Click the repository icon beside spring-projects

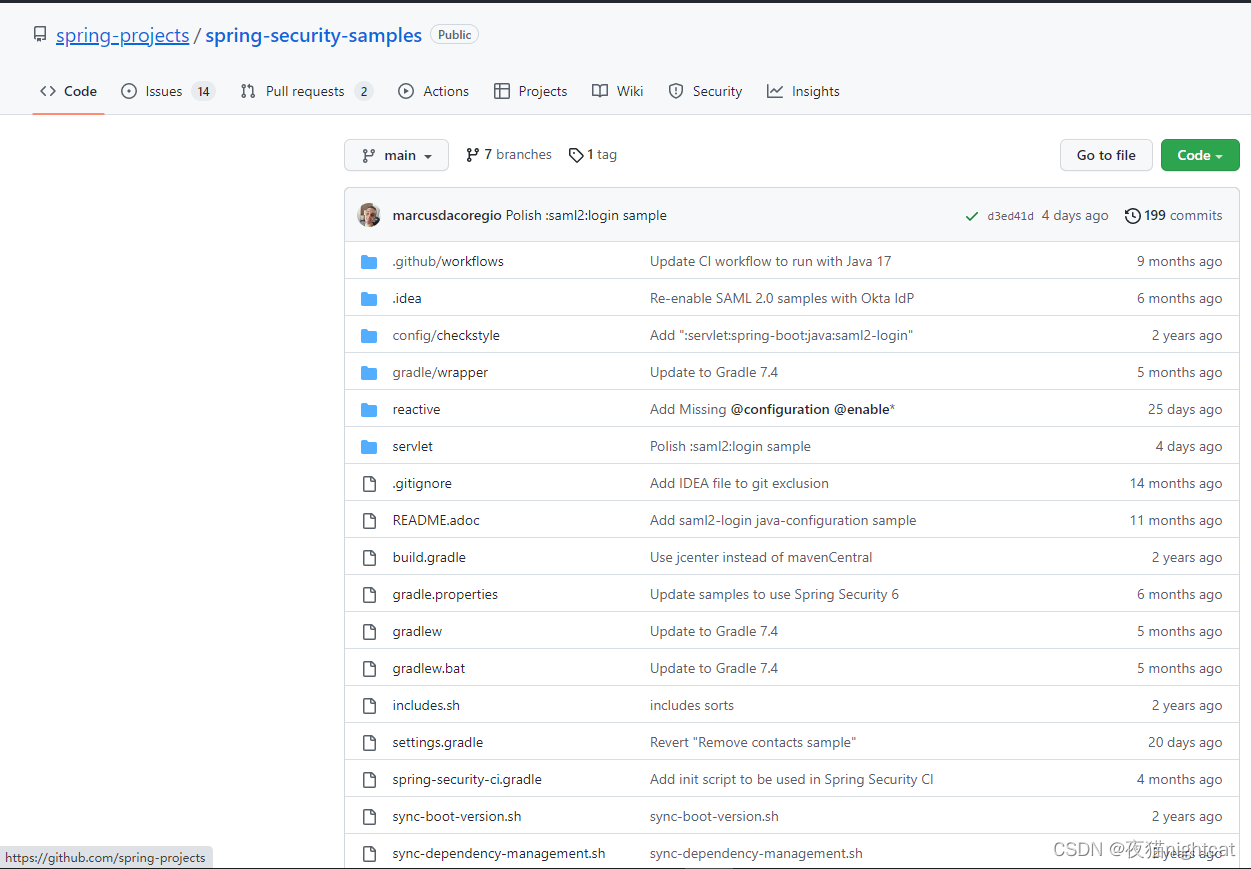40,35
